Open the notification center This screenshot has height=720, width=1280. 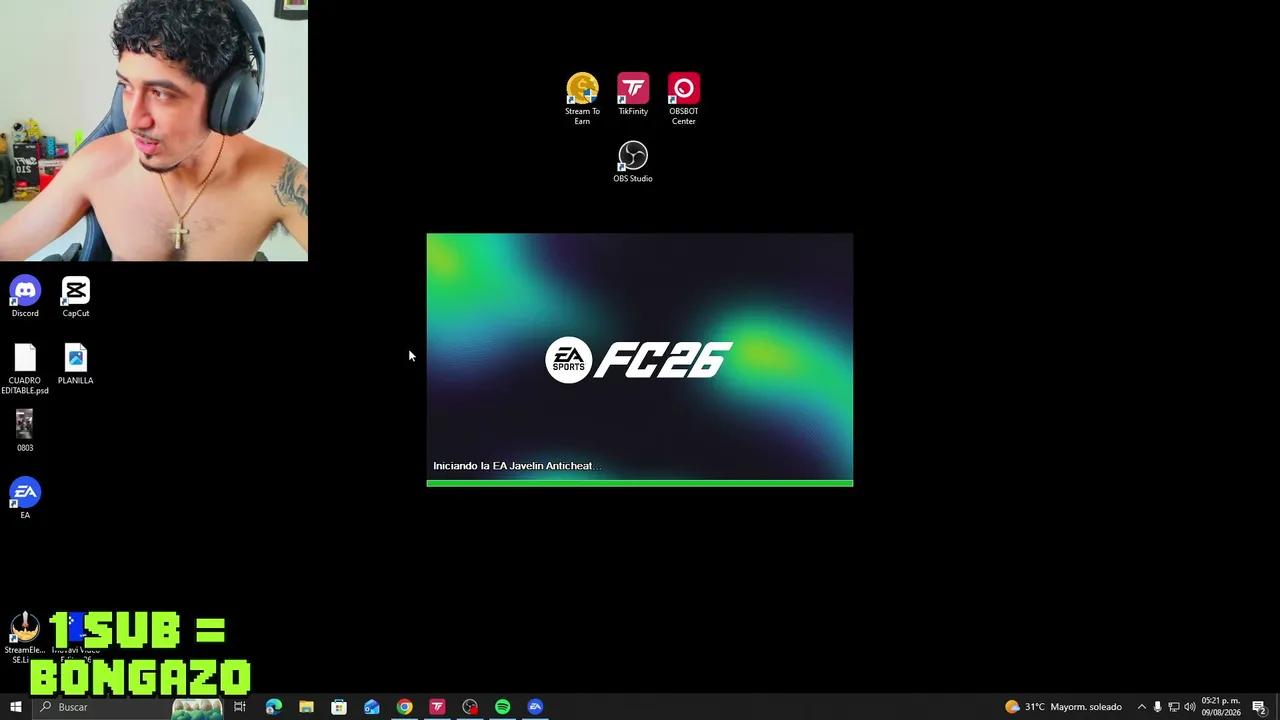[x=1259, y=707]
